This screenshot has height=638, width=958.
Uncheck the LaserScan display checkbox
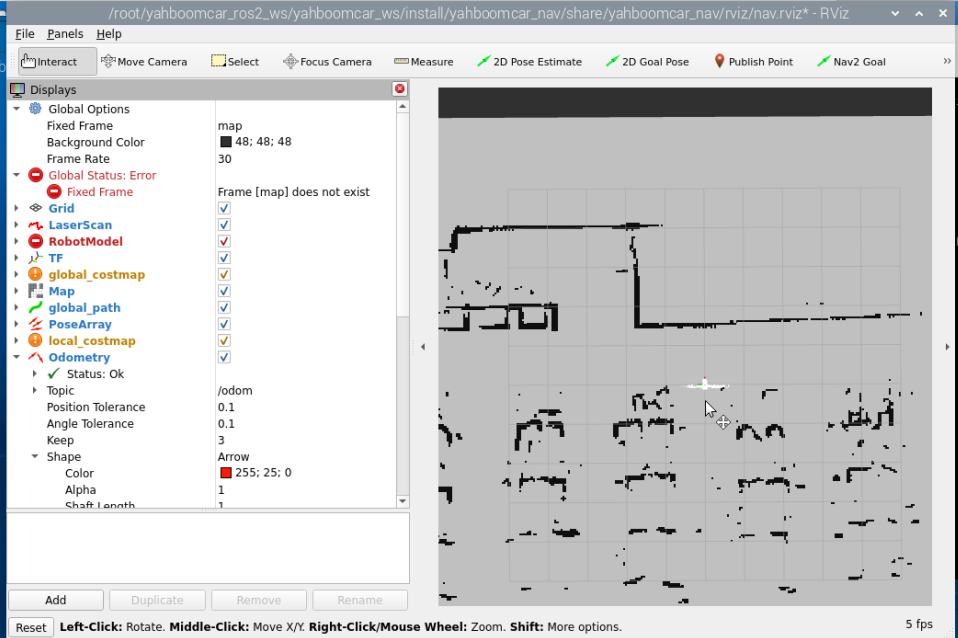click(224, 225)
